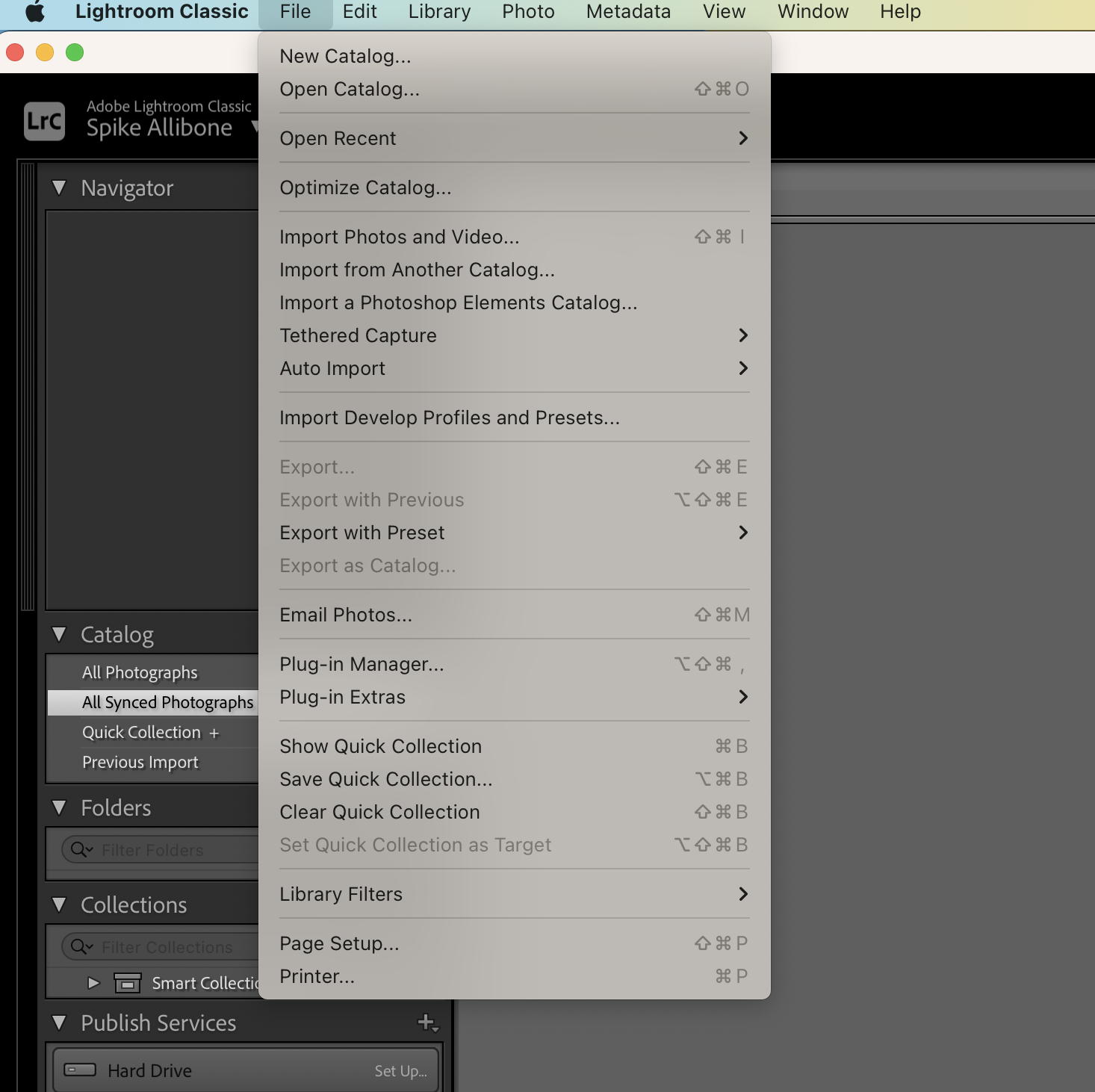Open the Plug-in Extras submenu

(x=515, y=697)
